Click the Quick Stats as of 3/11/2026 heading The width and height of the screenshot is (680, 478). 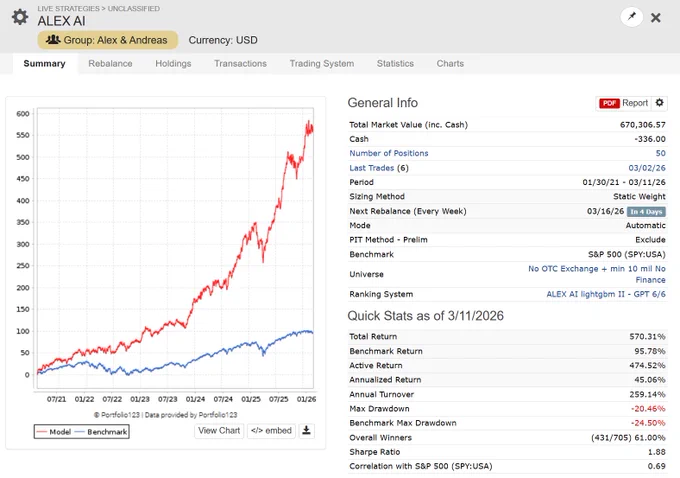[425, 315]
